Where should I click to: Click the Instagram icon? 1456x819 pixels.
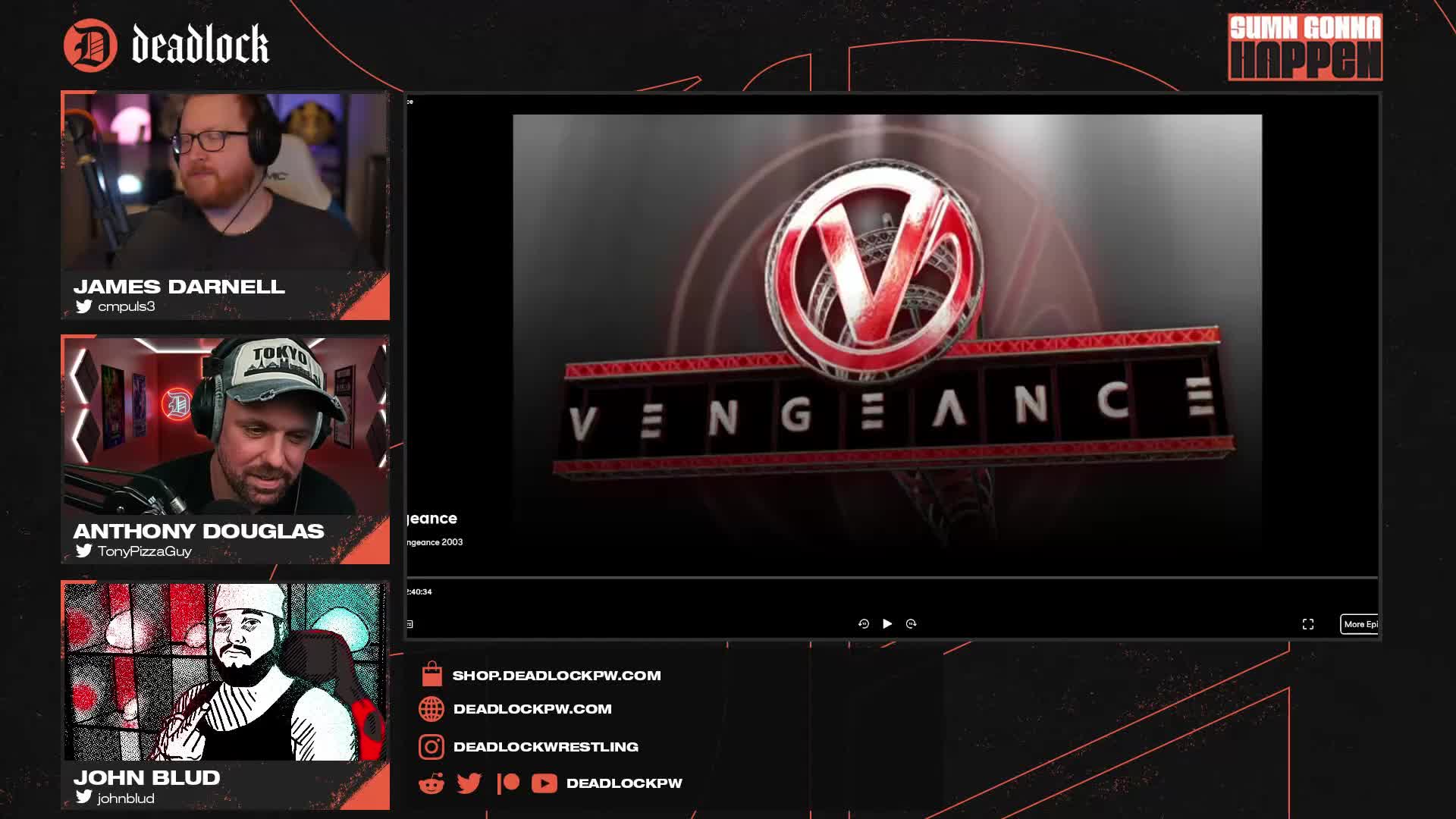[431, 747]
